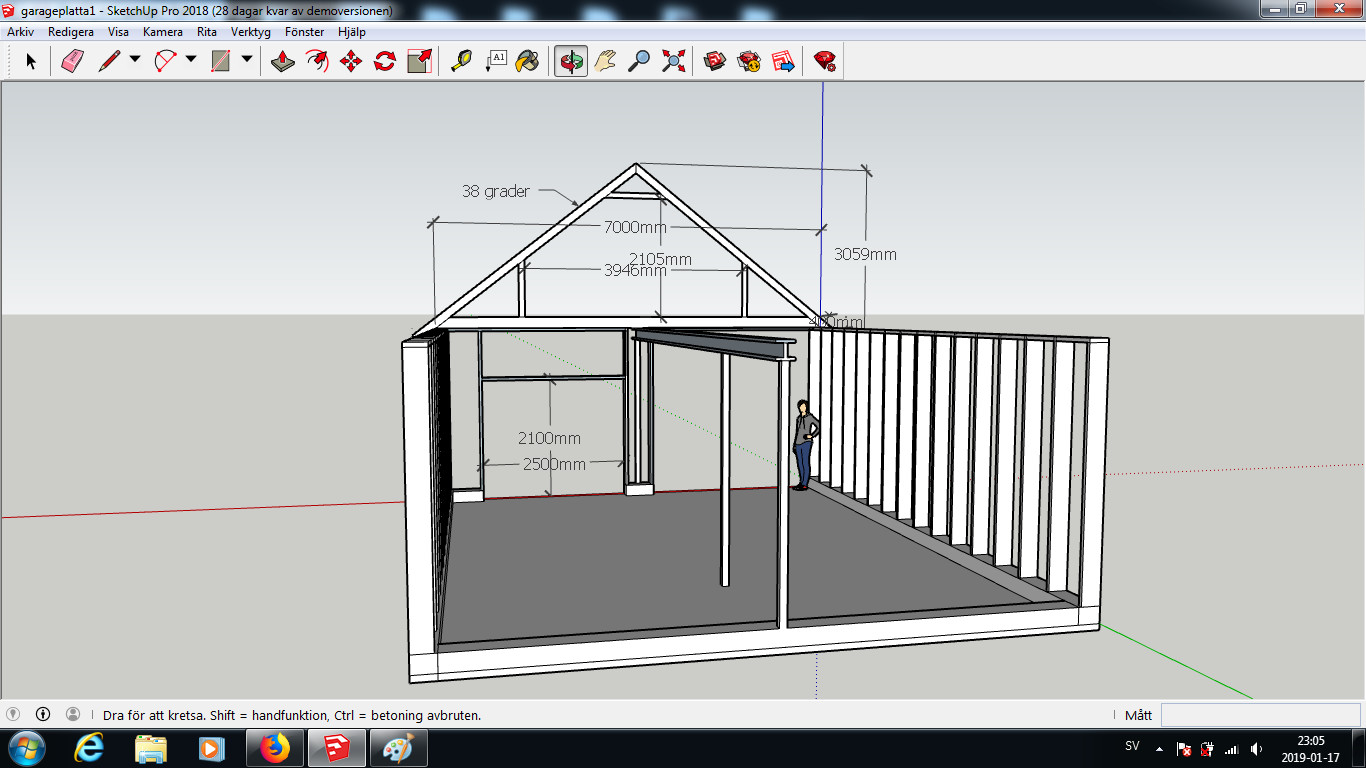Viewport: 1366px width, 768px height.
Task: Click the Mått measurement input box
Action: [1259, 715]
